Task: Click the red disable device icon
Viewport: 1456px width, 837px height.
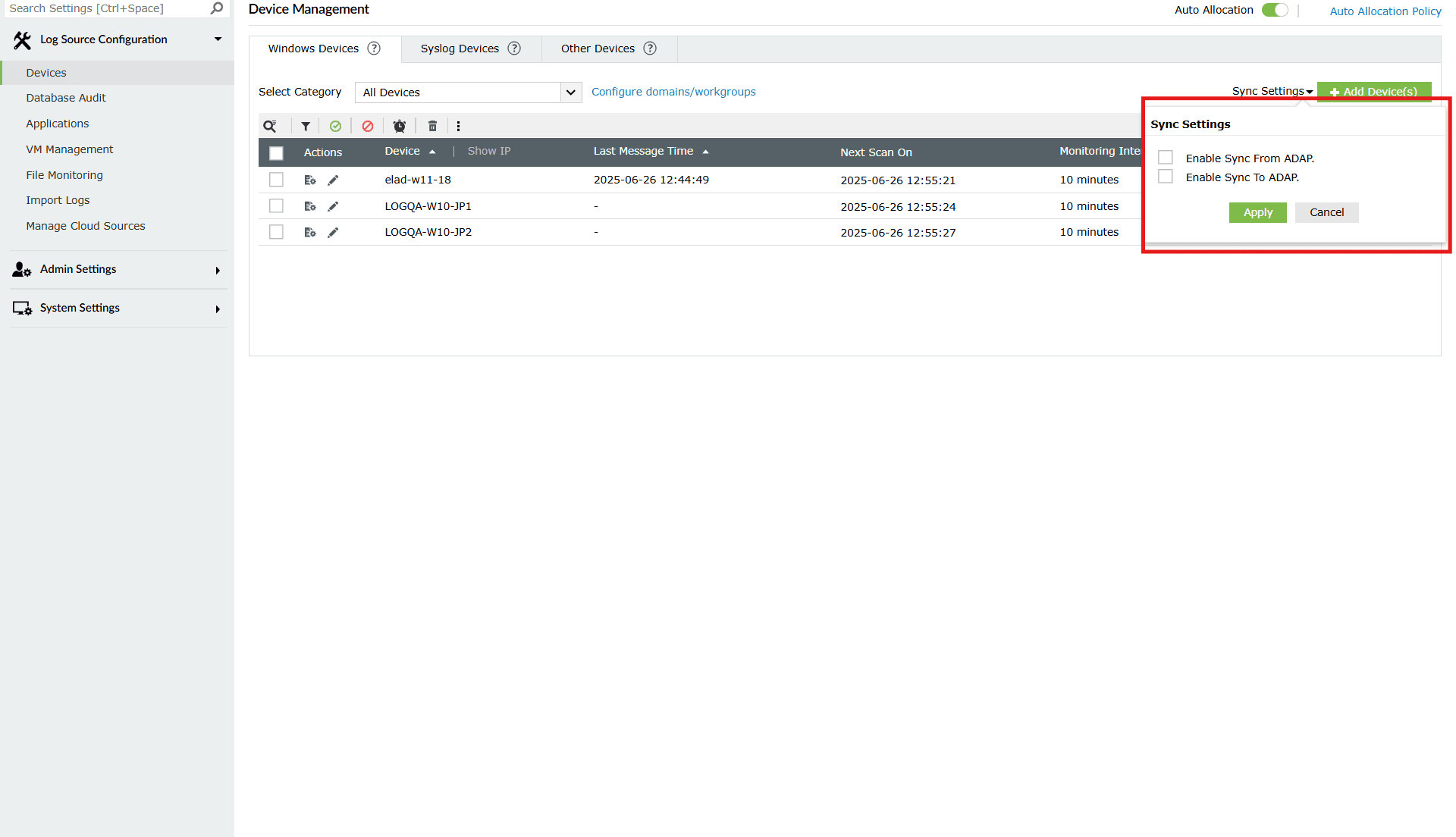Action: (368, 126)
